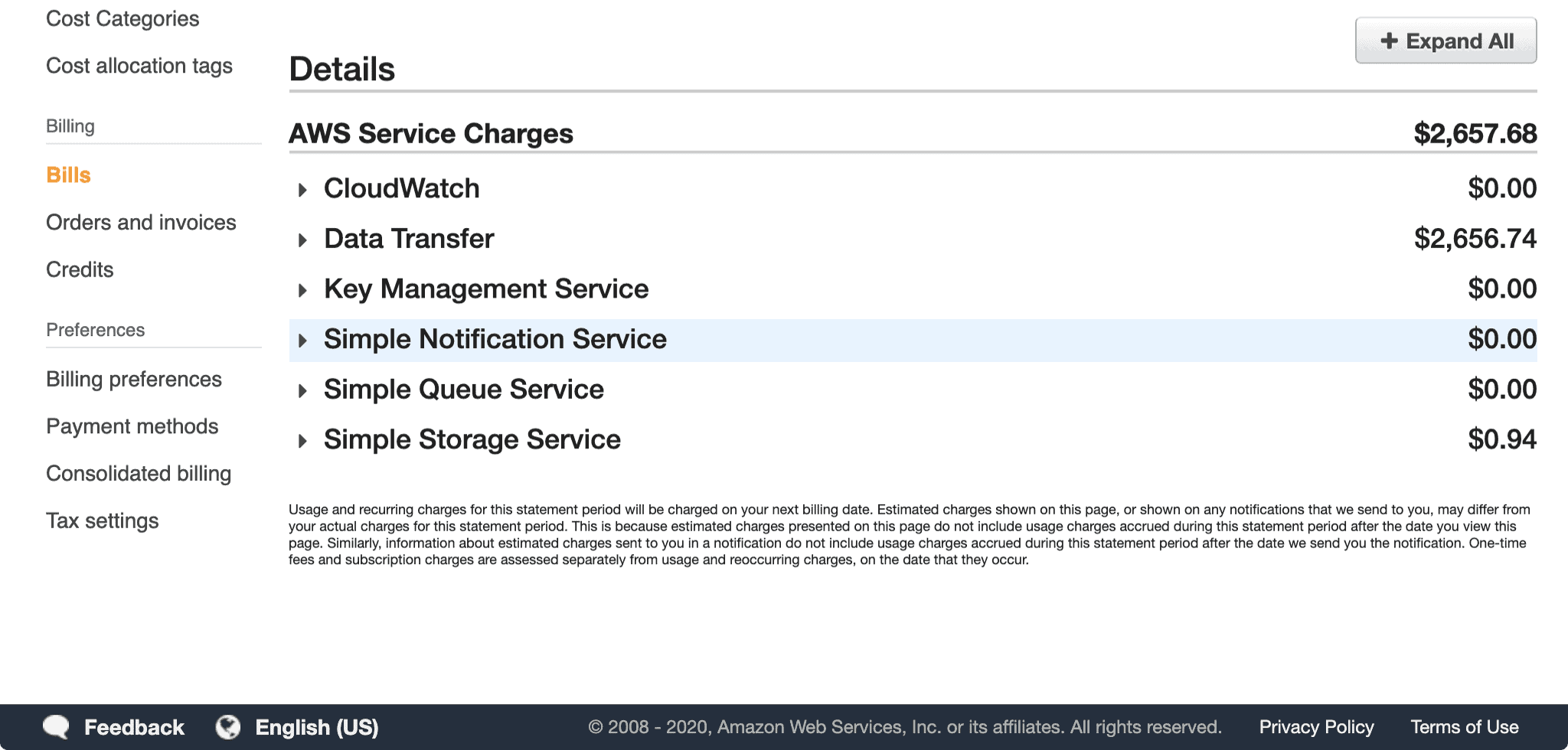Expand the Key Management Service row

point(302,290)
